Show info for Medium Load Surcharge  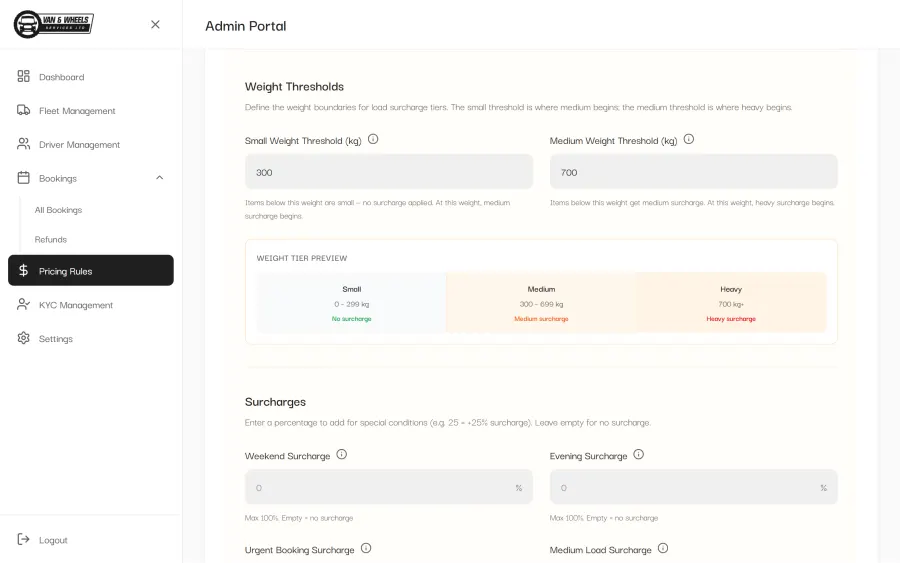(663, 548)
